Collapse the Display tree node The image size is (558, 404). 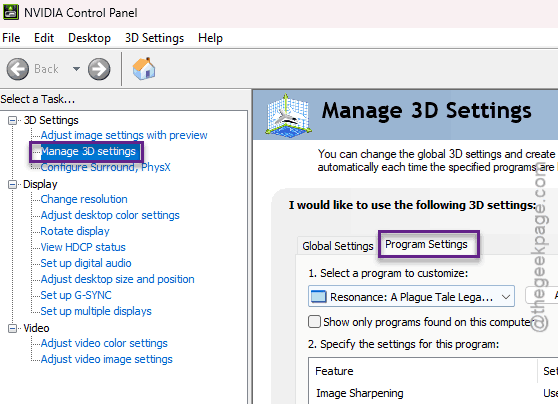coord(12,184)
